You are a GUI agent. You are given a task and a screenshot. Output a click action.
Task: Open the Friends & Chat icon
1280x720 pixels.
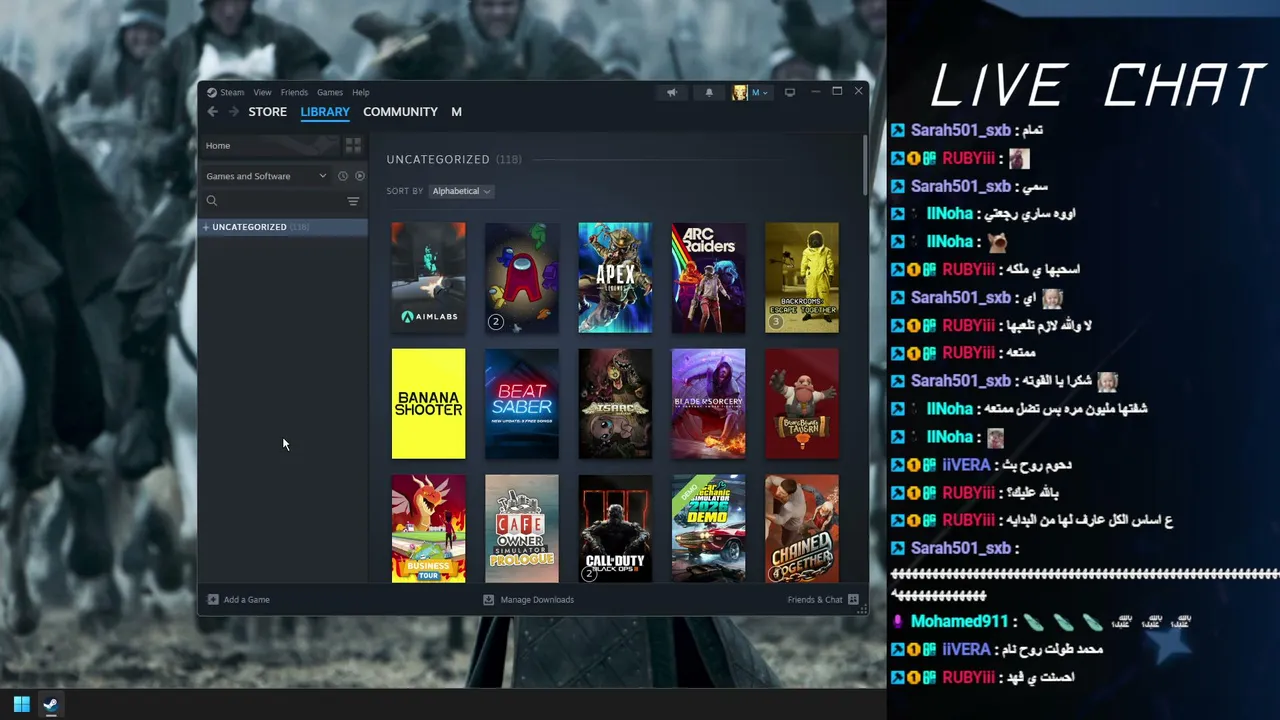[x=853, y=600]
